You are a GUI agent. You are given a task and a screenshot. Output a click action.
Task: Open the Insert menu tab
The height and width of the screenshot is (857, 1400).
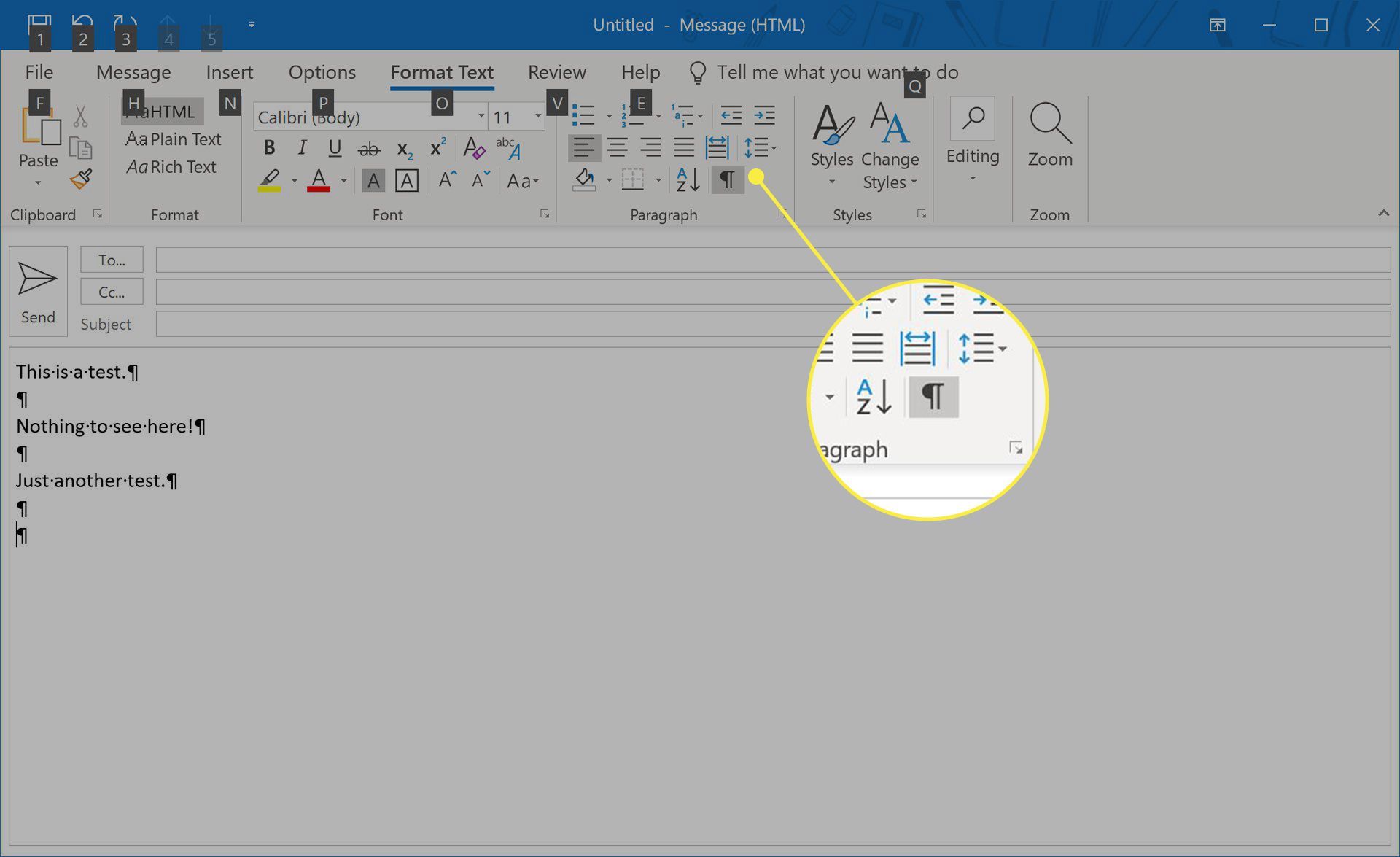point(230,72)
